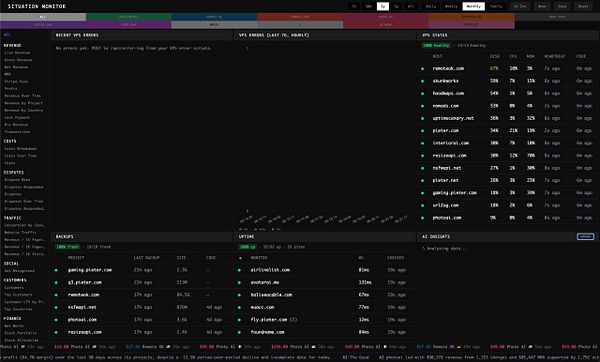Click the Save button in header

pos(562,6)
